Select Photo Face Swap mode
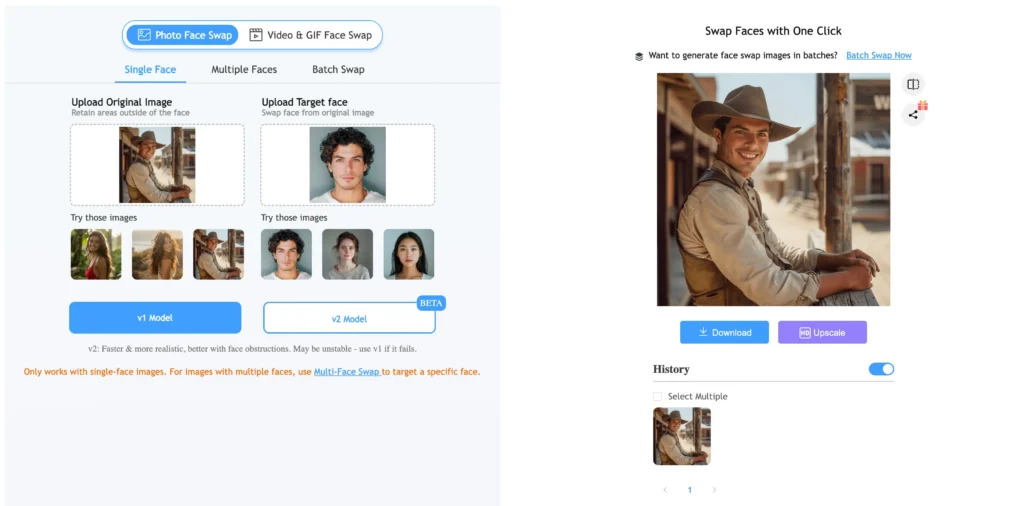 [x=183, y=35]
